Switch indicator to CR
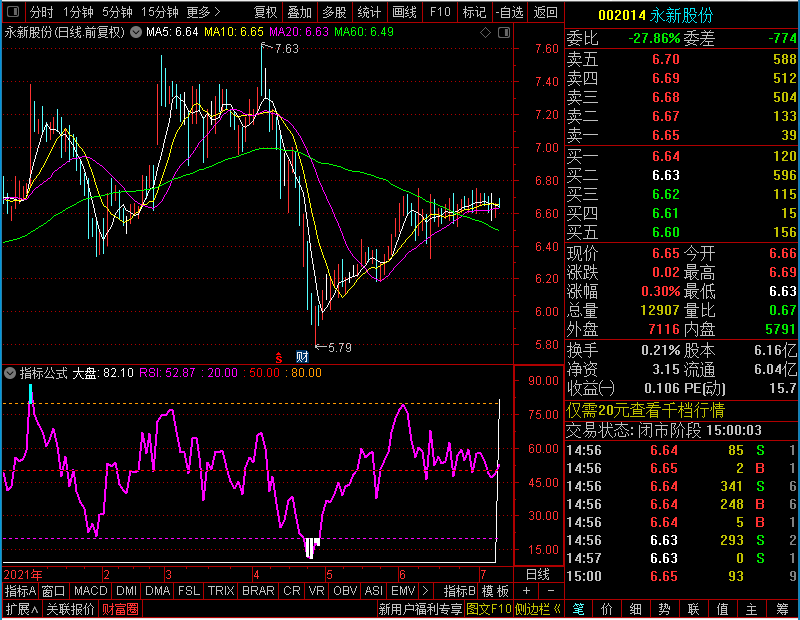This screenshot has height=620, width=800. click(292, 591)
